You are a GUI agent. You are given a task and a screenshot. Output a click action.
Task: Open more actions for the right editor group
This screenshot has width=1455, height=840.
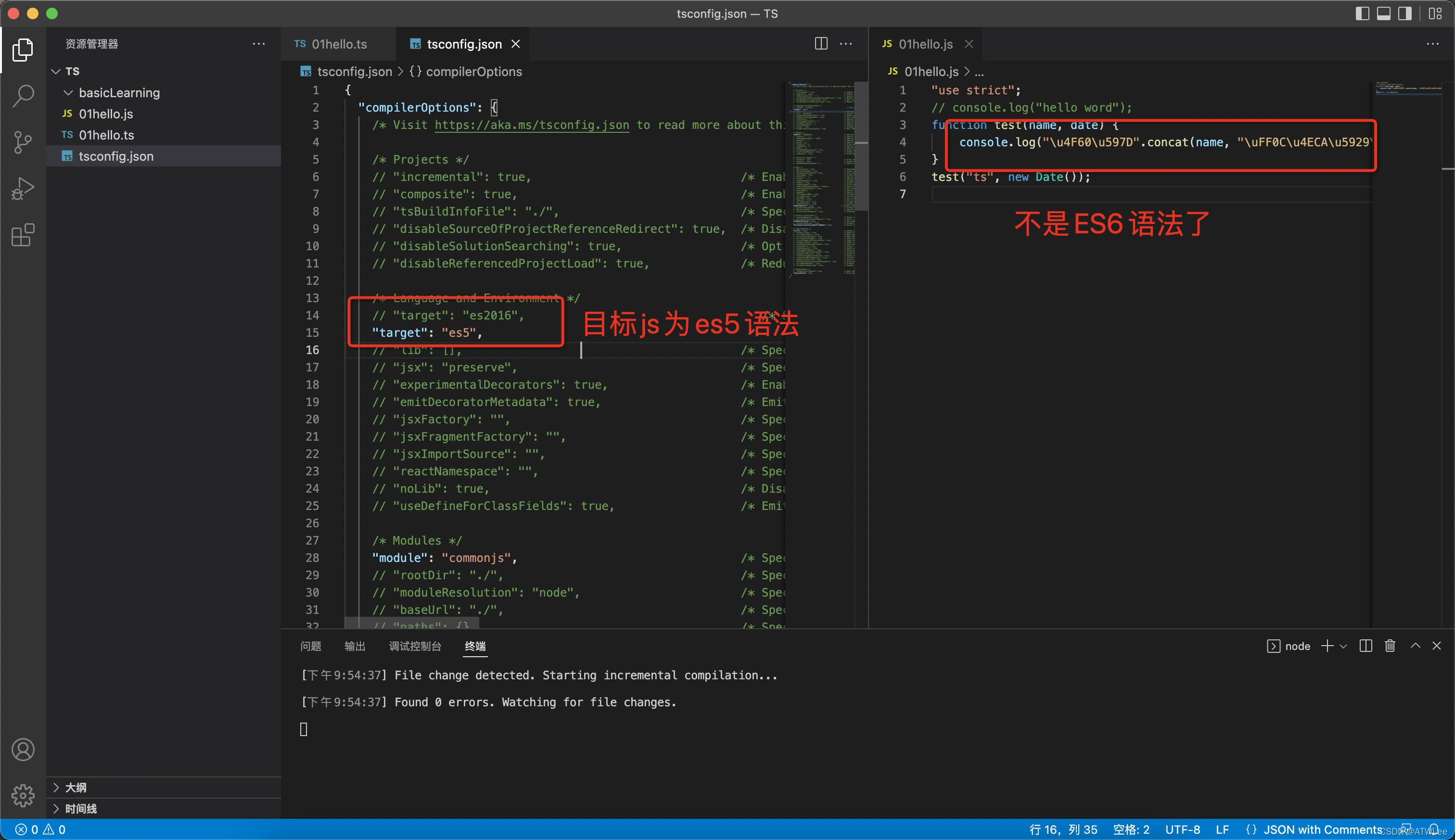[1432, 44]
